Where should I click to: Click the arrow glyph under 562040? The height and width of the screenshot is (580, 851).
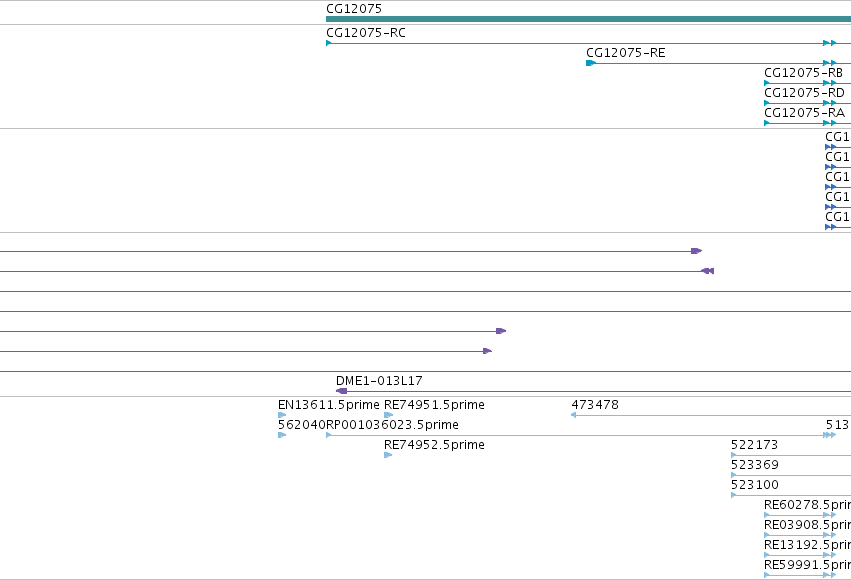coord(282,435)
